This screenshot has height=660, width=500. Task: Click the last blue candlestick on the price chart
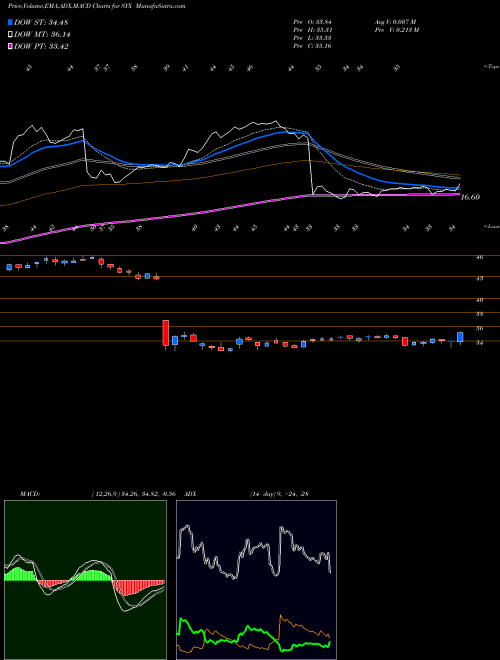point(460,337)
